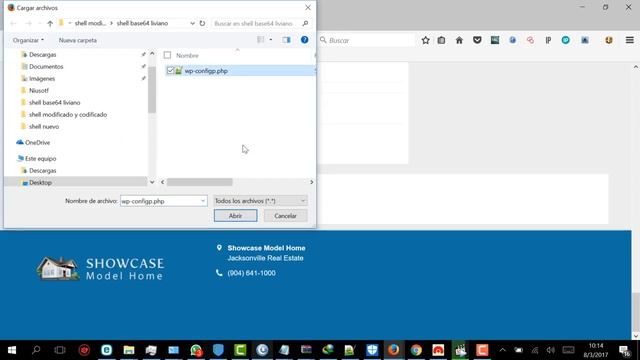
Task: Sort by Nombre column header
Action: pyautogui.click(x=187, y=56)
